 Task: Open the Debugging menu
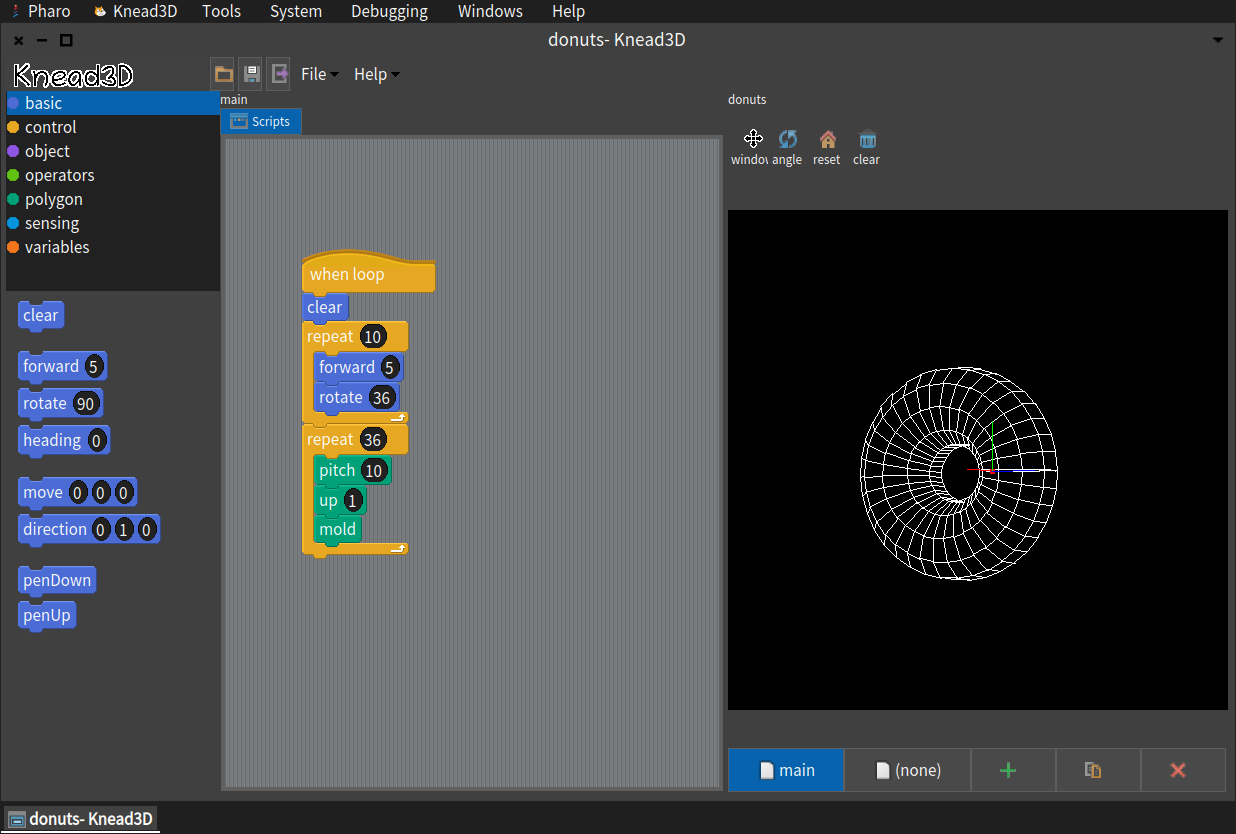click(x=389, y=11)
